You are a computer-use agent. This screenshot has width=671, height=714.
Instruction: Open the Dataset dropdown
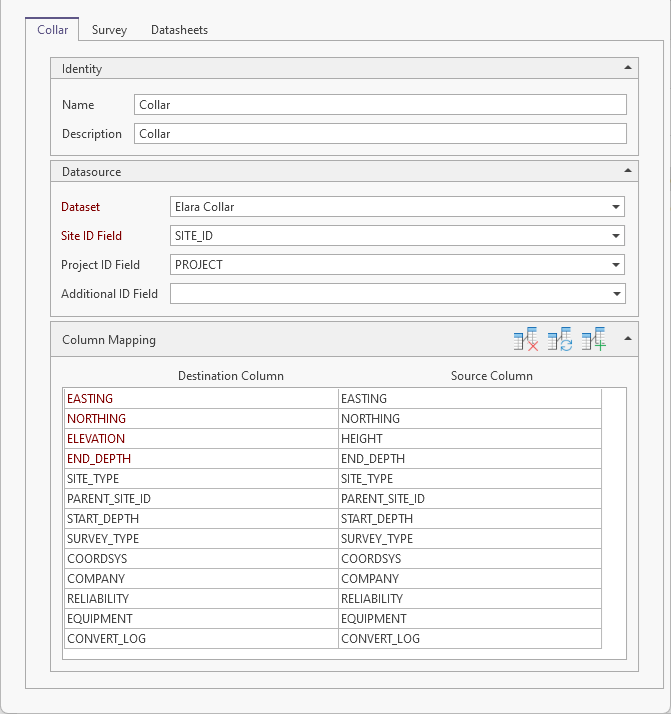[x=614, y=207]
